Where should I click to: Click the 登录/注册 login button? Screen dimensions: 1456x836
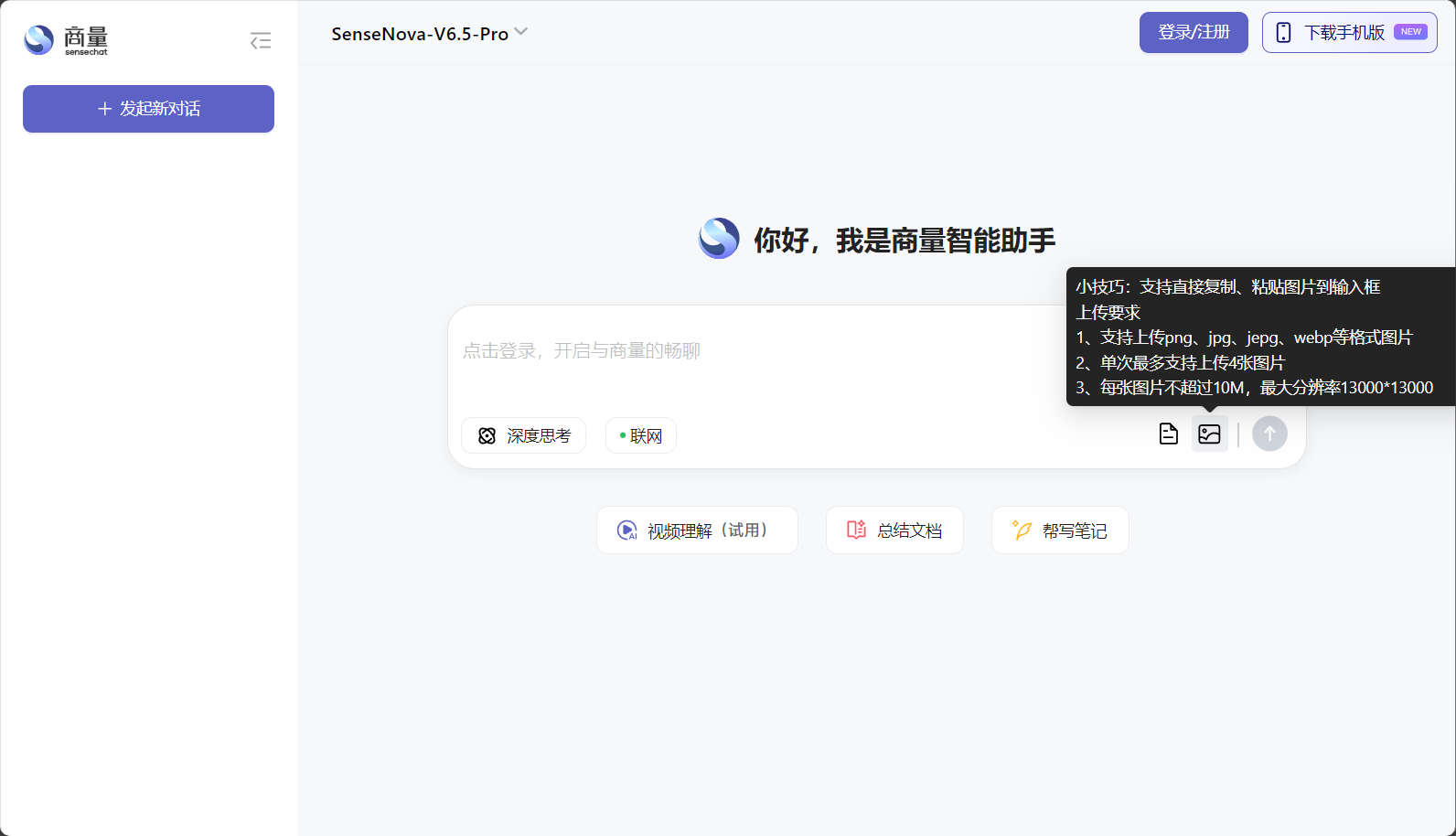pos(1194,33)
